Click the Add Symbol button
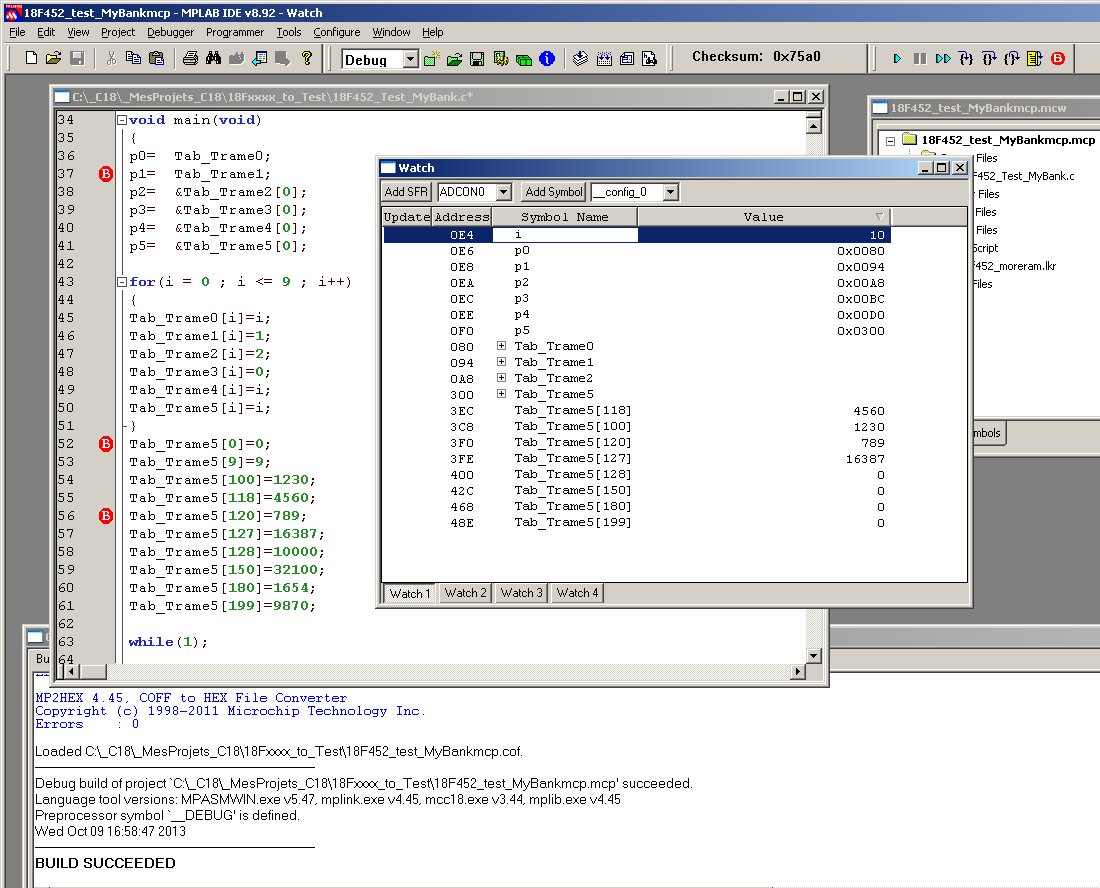The width and height of the screenshot is (1100, 888). click(553, 192)
